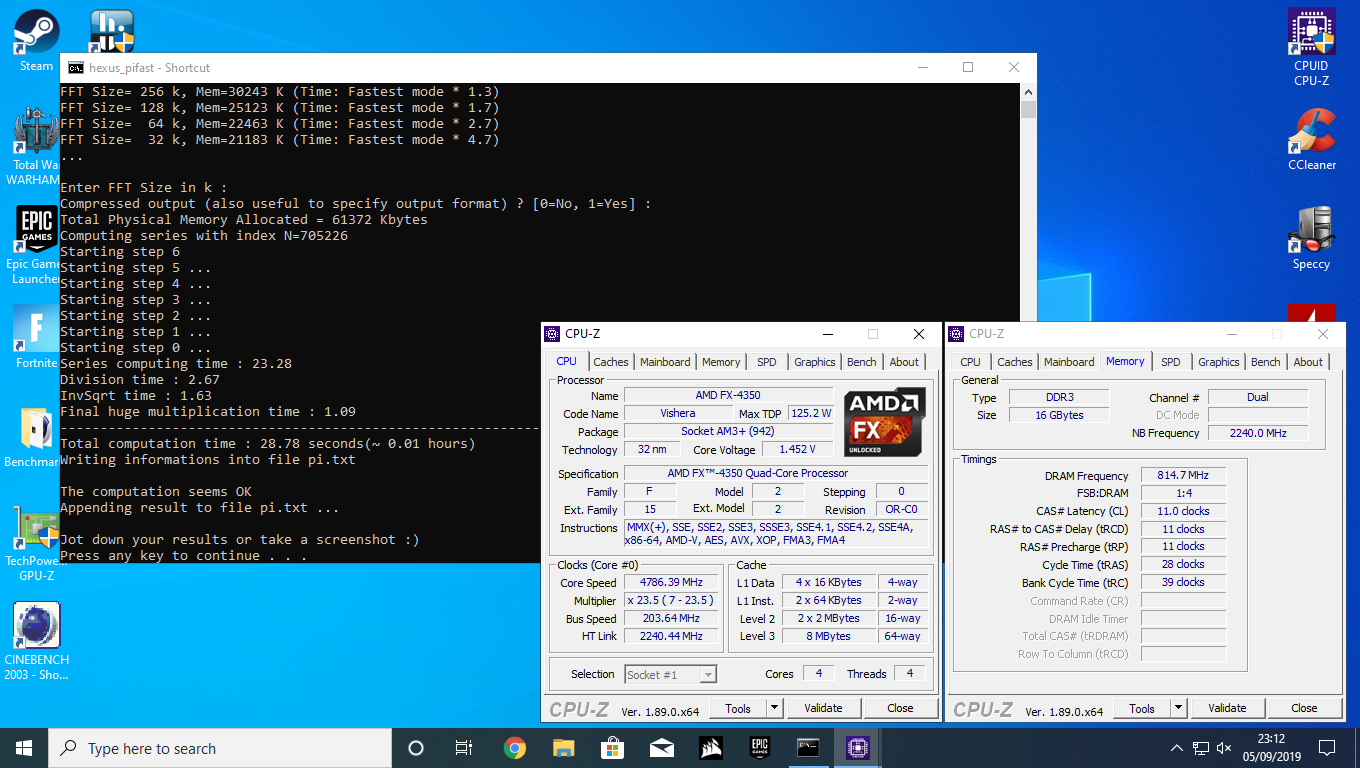Open the Action Center notifications
The height and width of the screenshot is (768, 1360).
pos(1327,748)
